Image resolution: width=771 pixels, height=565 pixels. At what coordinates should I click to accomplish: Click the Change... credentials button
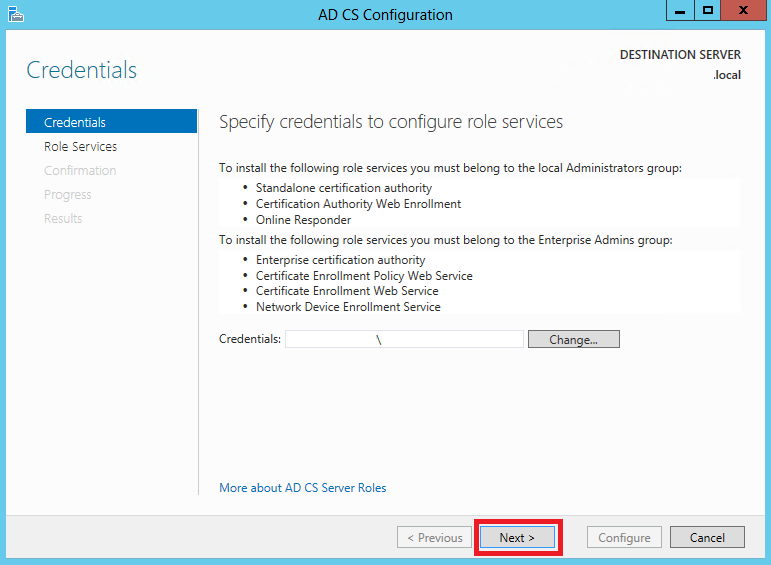573,339
